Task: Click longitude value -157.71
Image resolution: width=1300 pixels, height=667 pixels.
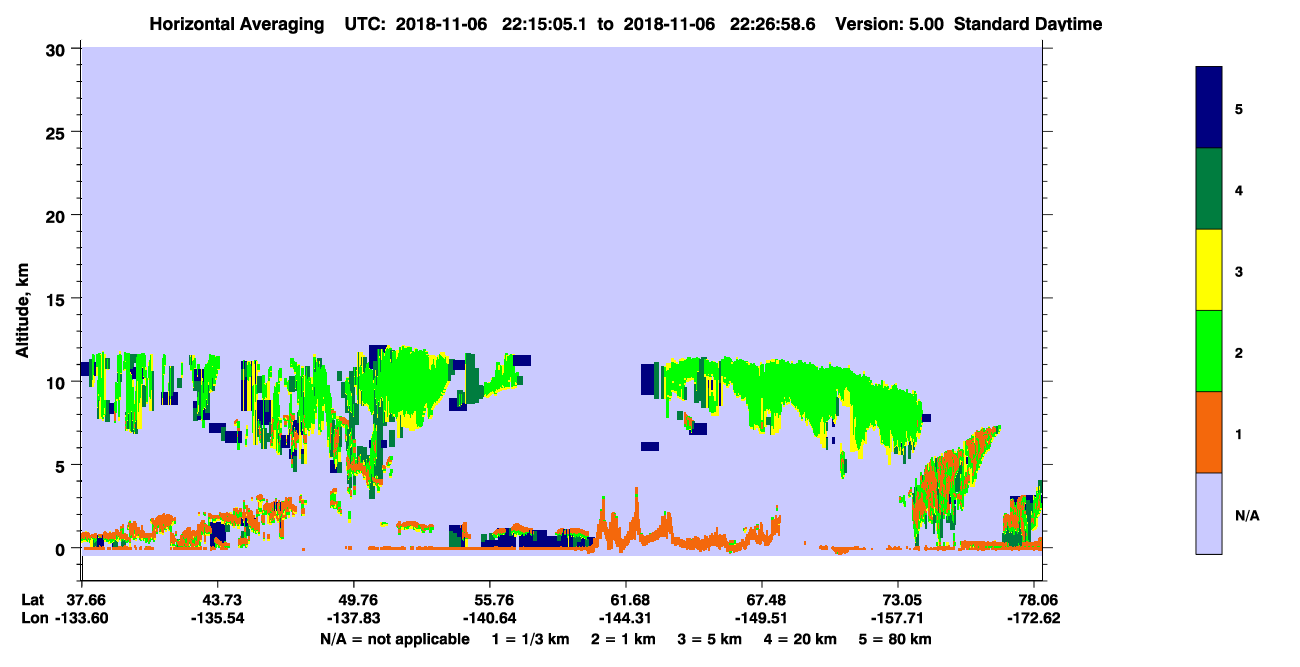Action: pyautogui.click(x=898, y=618)
